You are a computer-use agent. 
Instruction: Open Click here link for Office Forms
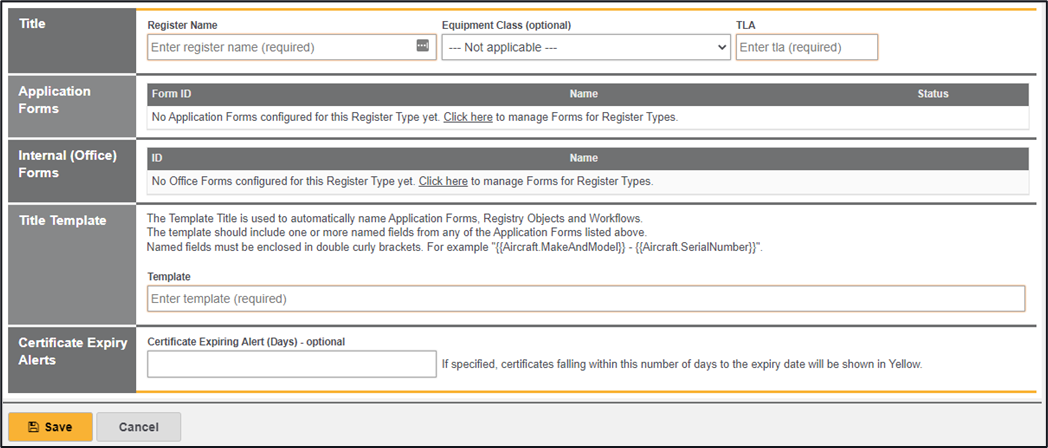pos(442,181)
